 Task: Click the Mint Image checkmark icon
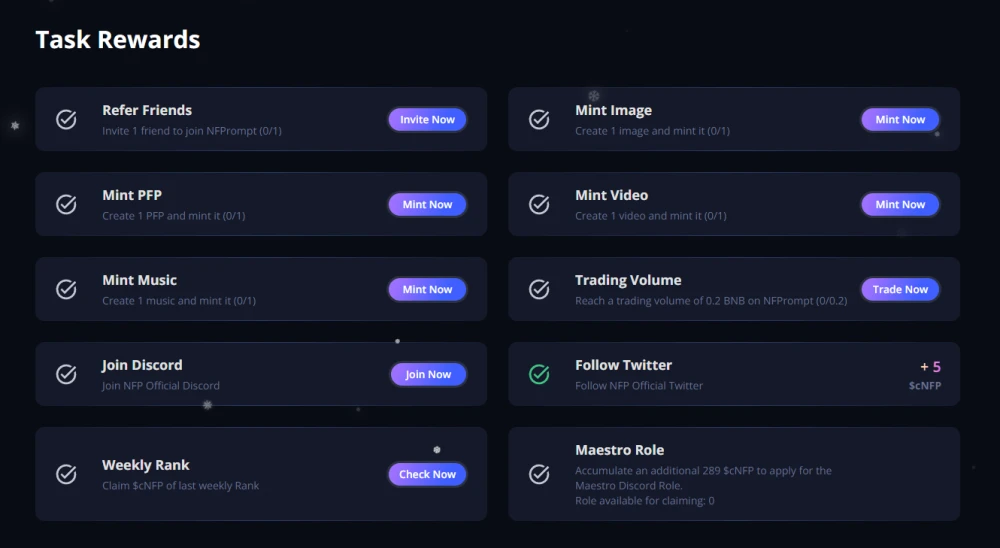click(x=539, y=119)
